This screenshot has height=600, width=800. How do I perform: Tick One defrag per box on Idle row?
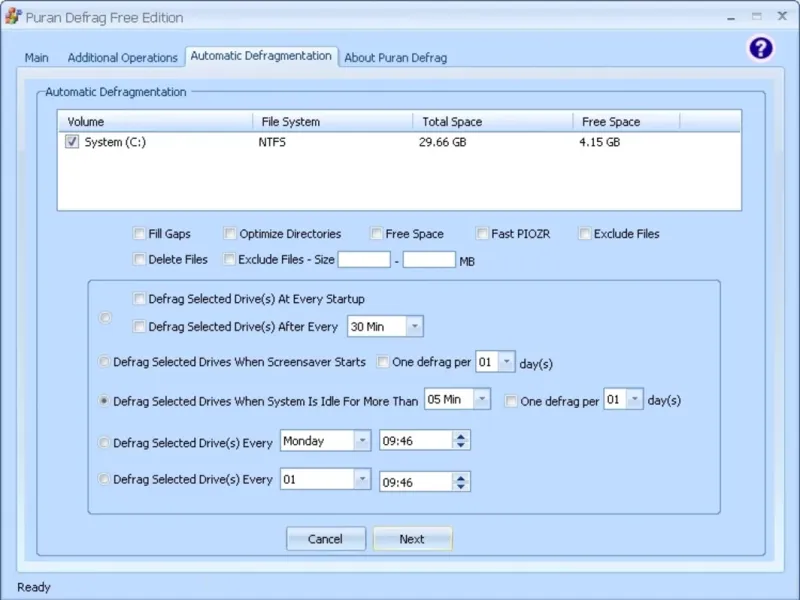tap(511, 401)
